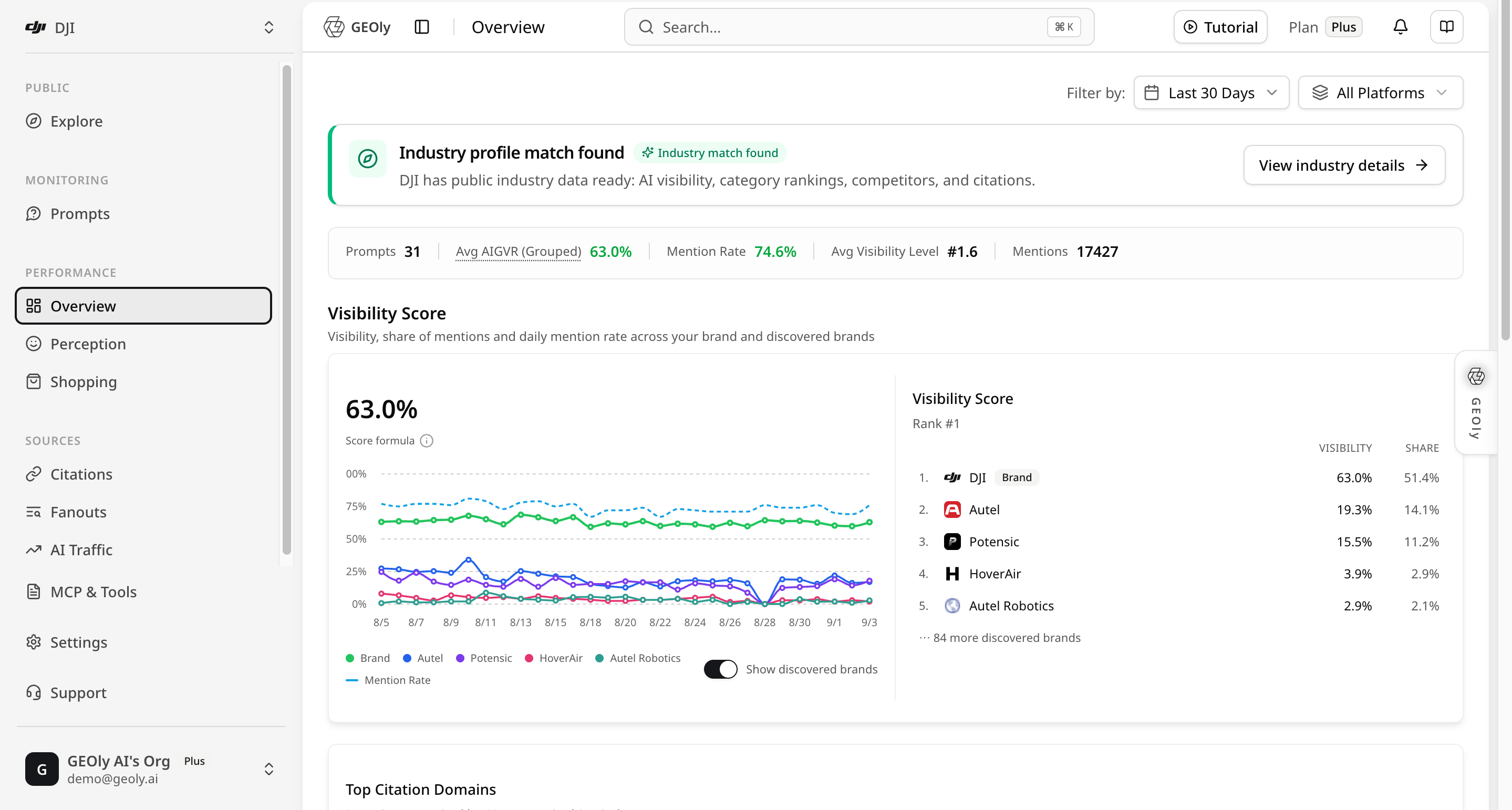Click the Top Citation Domains heading
The height and width of the screenshot is (810, 1512).
click(x=420, y=790)
